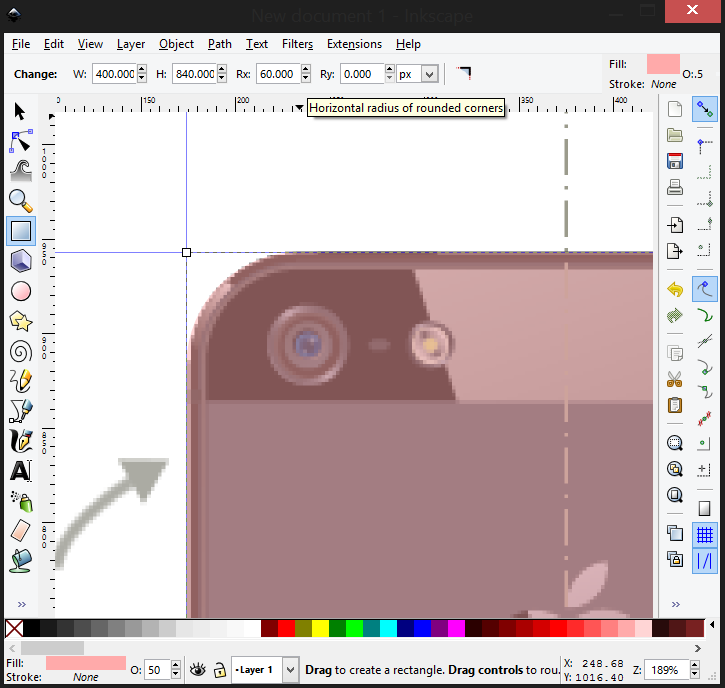Toggle layer visibility eye icon
This screenshot has height=688, width=725.
coord(198,670)
